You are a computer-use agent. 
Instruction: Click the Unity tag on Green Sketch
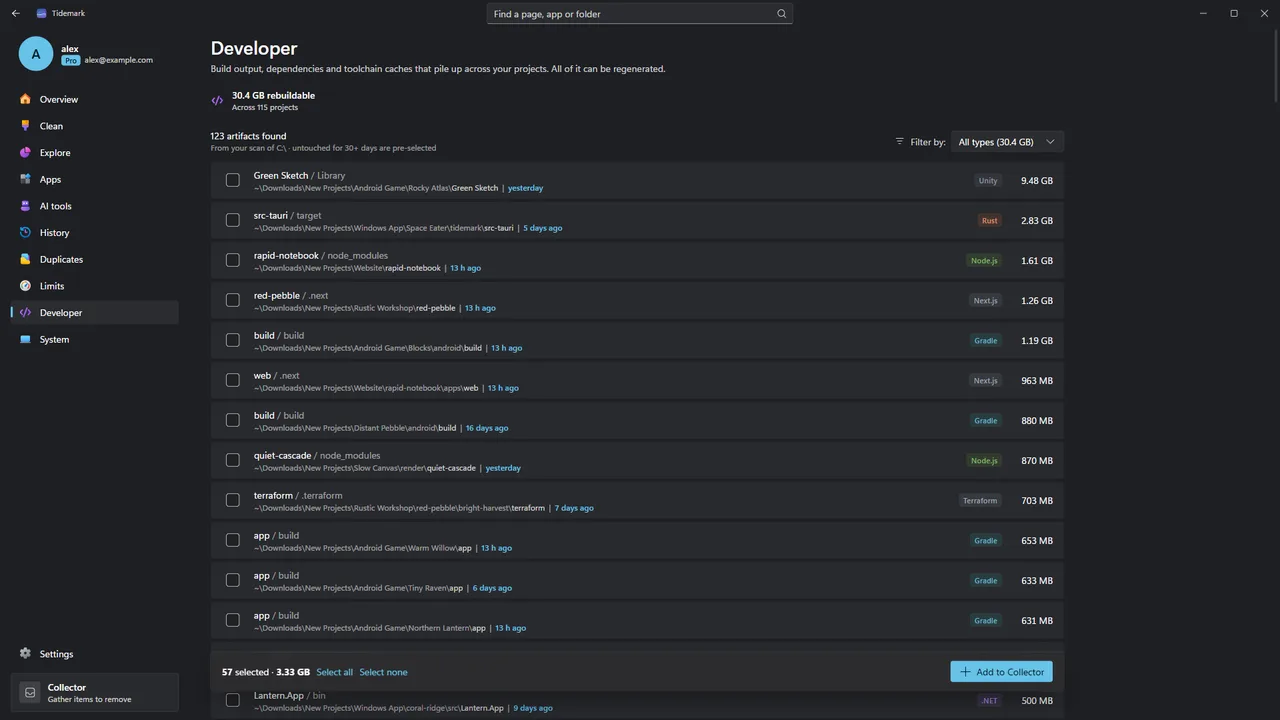tap(988, 181)
